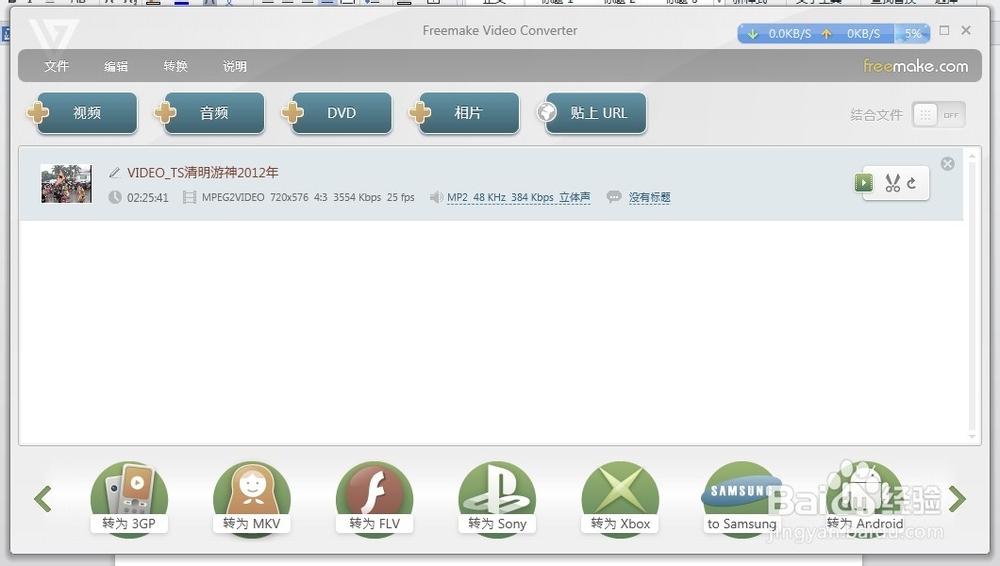Click the rotate arrow icon
The width and height of the screenshot is (1000, 566).
(x=911, y=183)
